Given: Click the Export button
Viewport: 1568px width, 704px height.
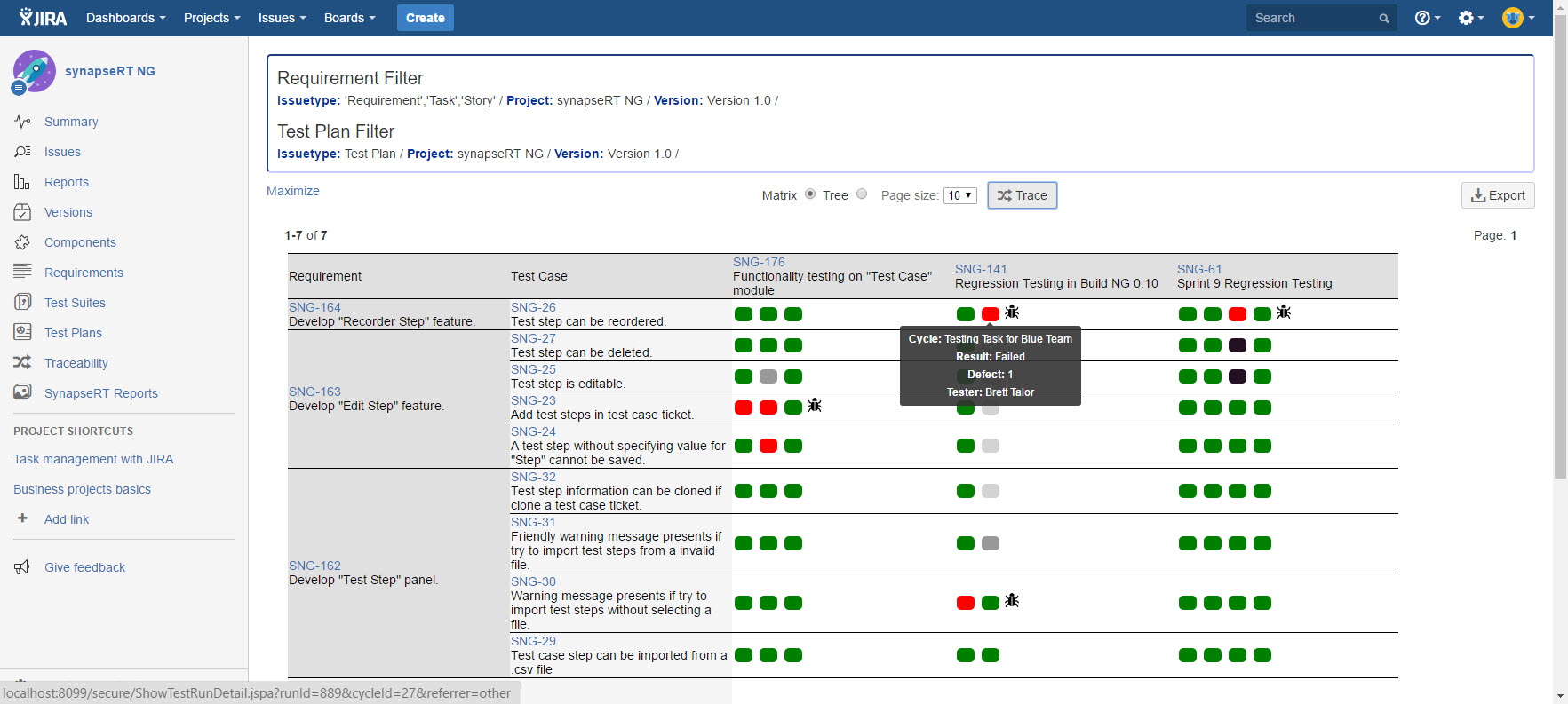Looking at the screenshot, I should (x=1498, y=195).
